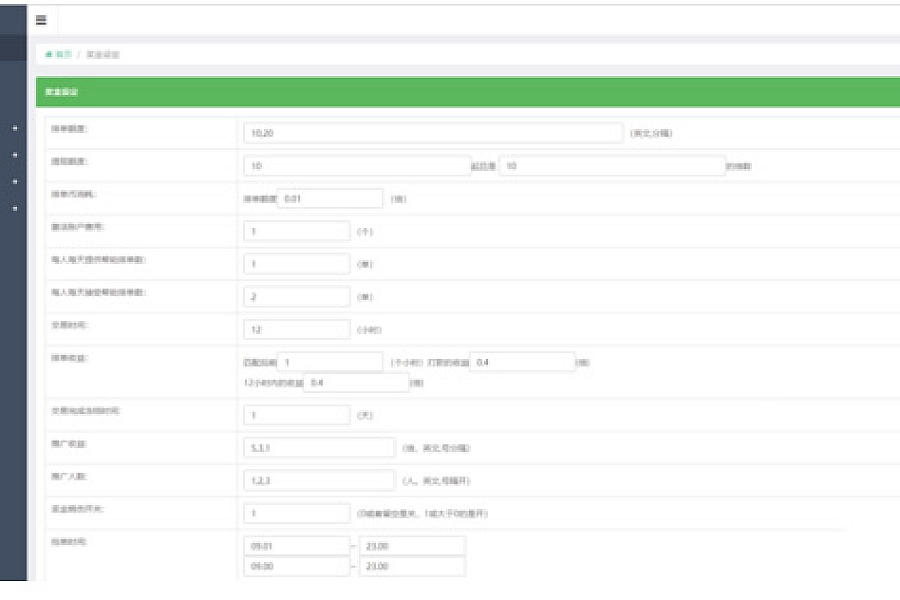Click the field with value 1 followed by (天)
This screenshot has width=900, height=600.
coord(297,415)
